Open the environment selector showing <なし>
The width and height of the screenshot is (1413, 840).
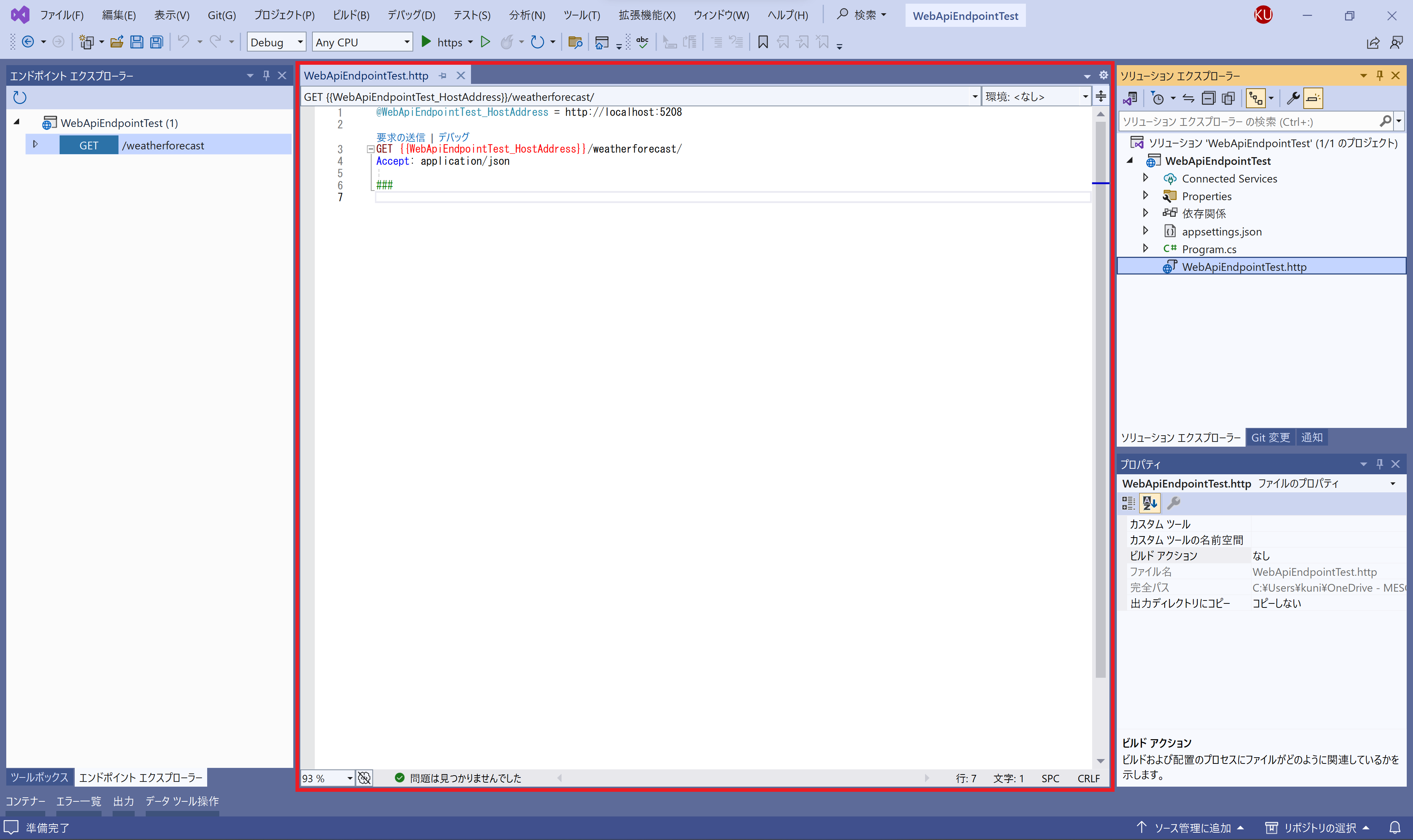coord(1037,96)
